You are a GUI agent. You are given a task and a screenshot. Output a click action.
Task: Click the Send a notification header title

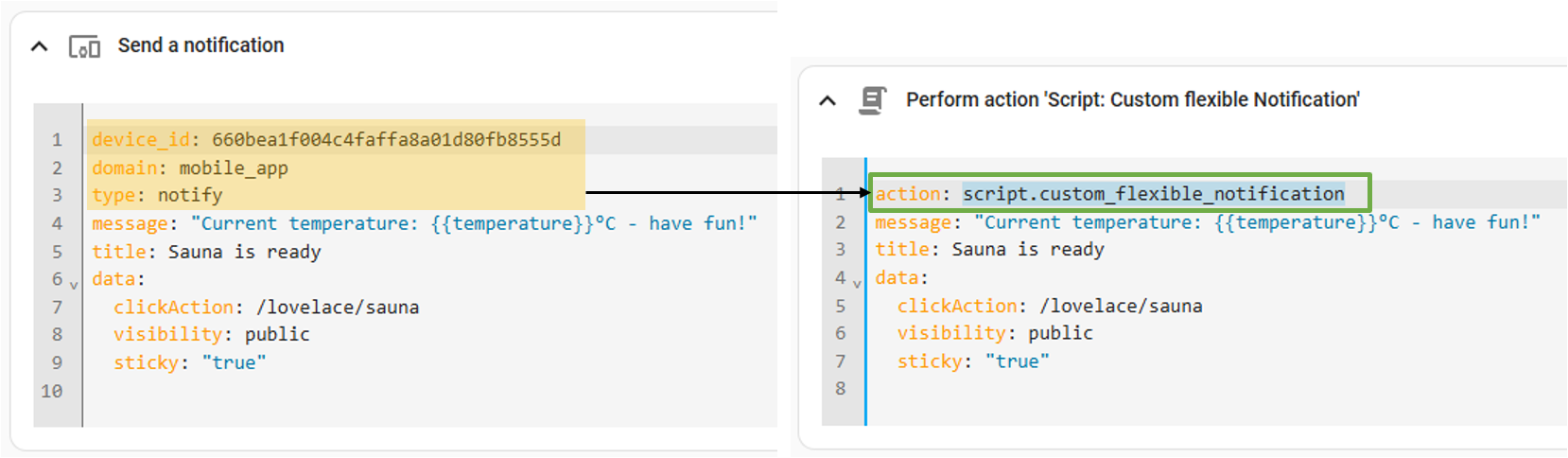click(200, 45)
